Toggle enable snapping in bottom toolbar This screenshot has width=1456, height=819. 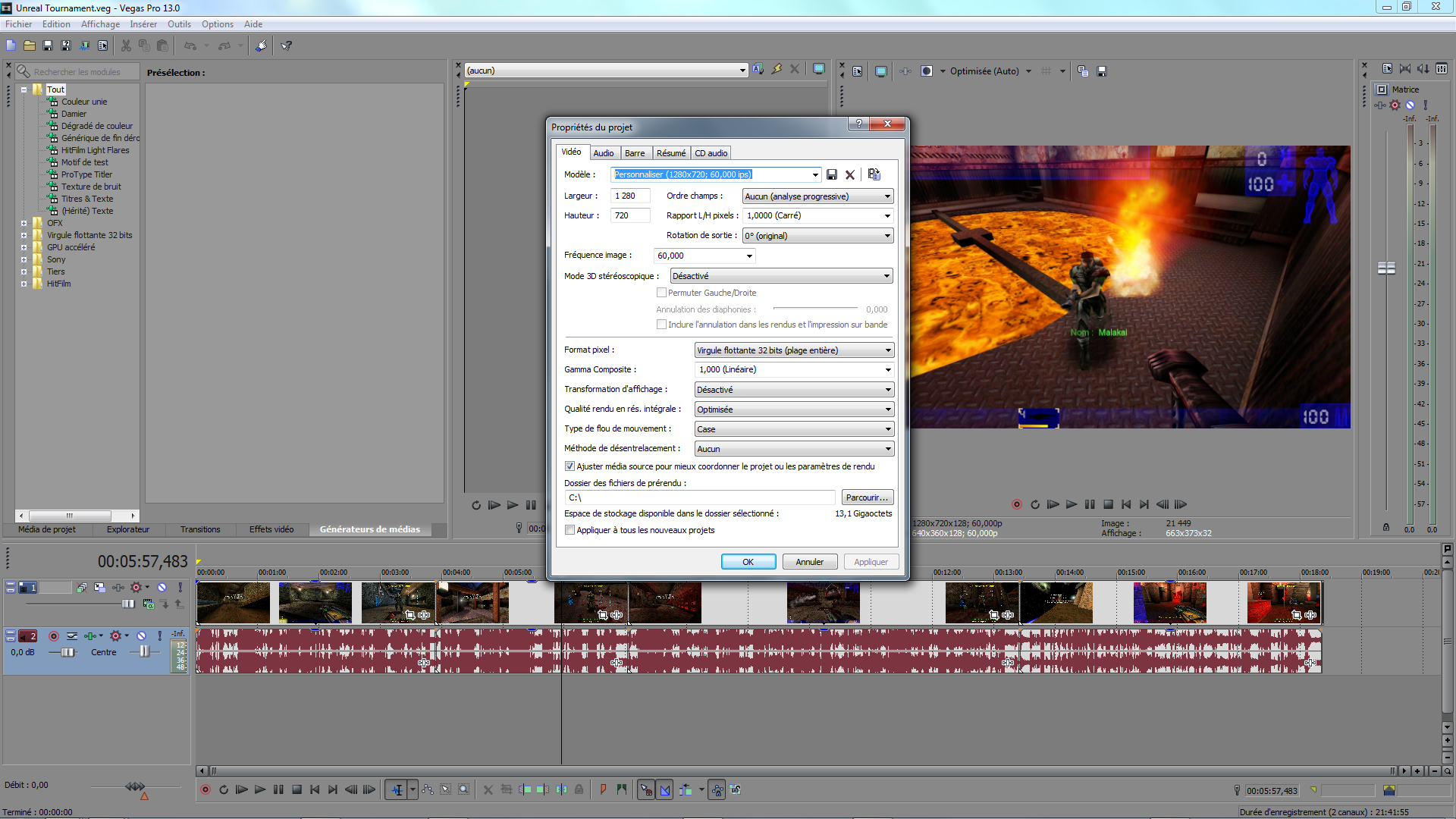click(x=646, y=790)
